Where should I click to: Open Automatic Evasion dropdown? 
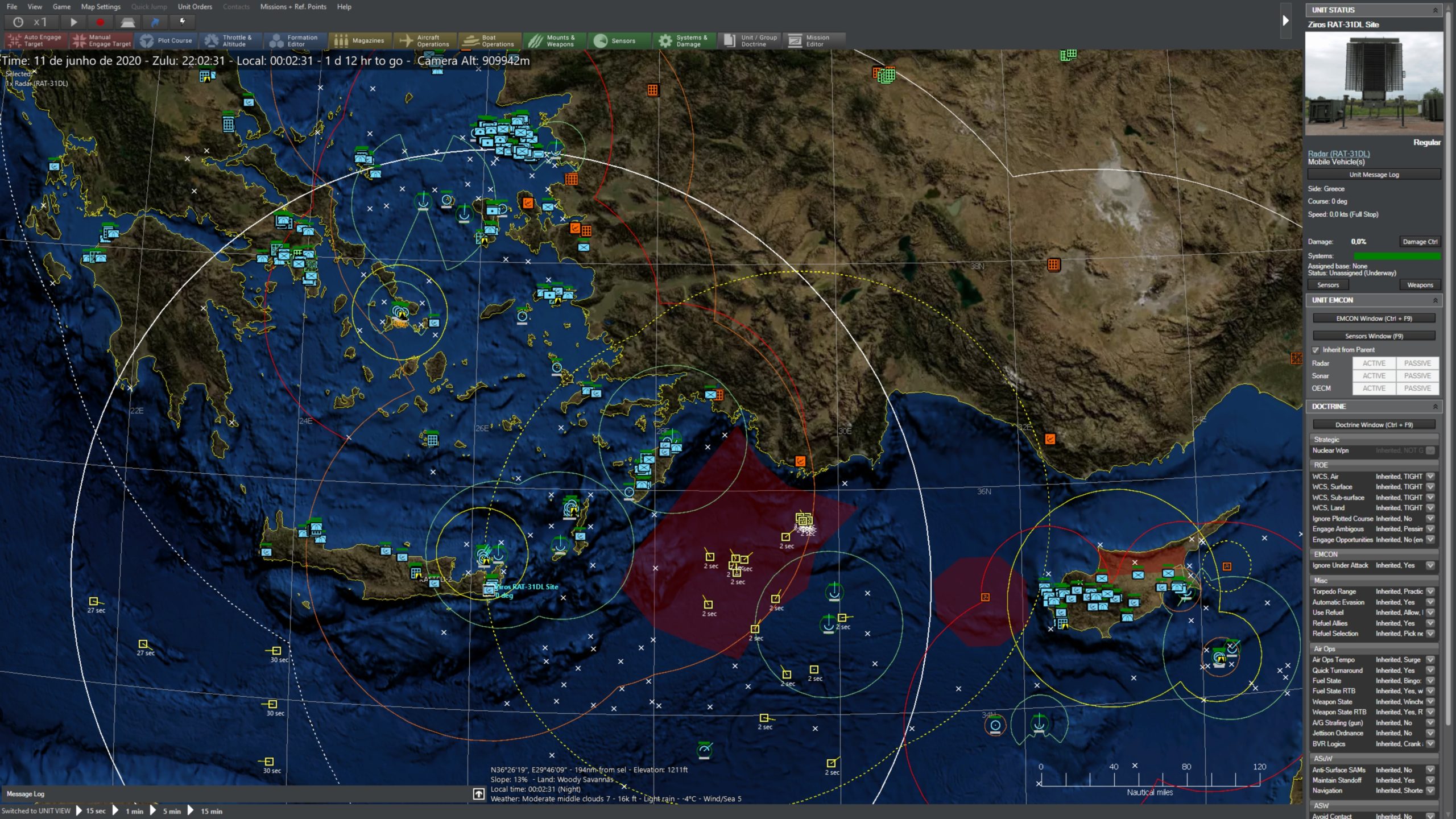point(1430,602)
